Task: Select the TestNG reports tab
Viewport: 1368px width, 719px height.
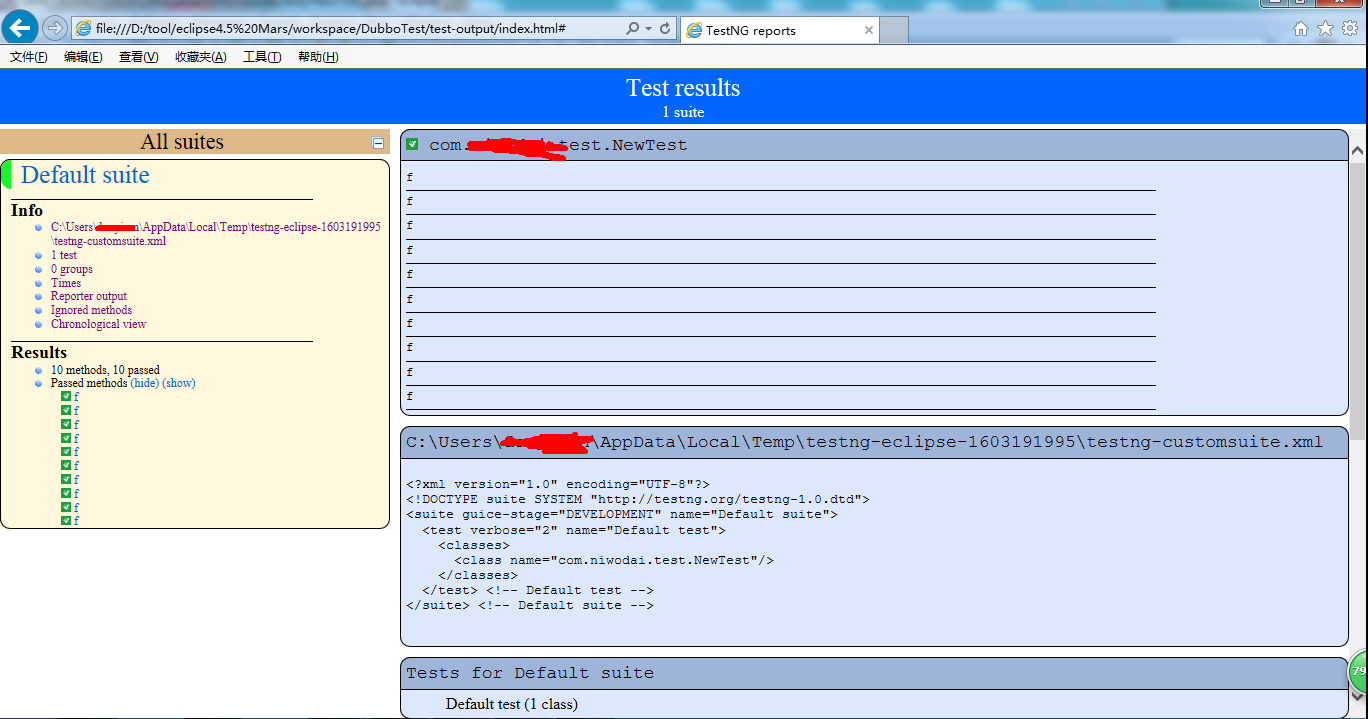Action: click(x=780, y=30)
